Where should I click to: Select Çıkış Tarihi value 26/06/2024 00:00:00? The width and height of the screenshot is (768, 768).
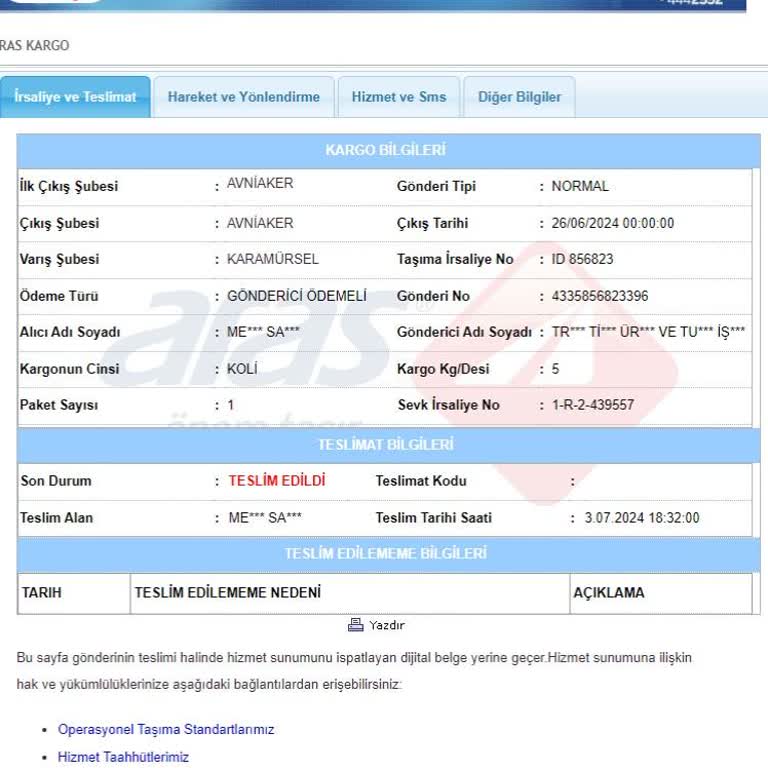(613, 223)
